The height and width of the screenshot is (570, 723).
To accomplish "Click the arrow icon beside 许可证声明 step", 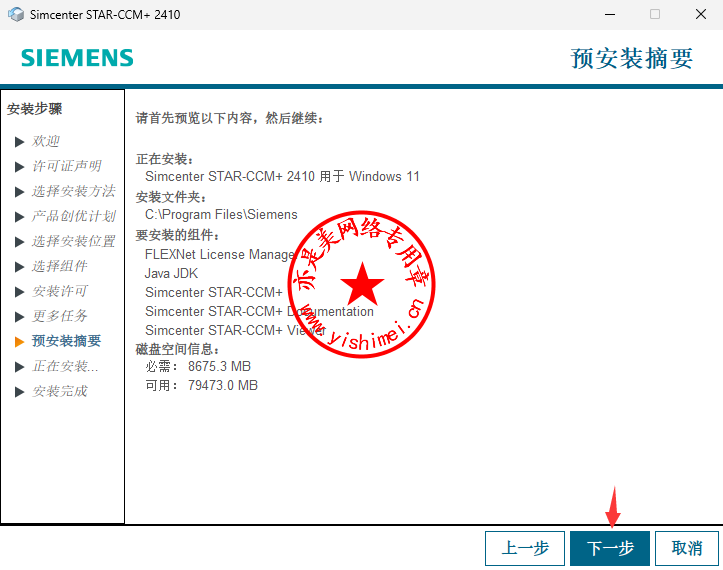I will [19, 166].
